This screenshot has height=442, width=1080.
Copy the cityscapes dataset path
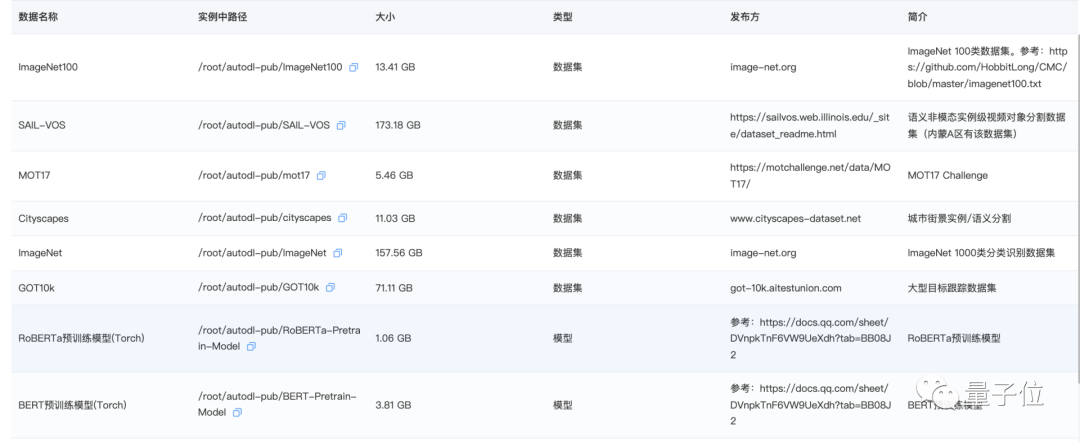(342, 218)
